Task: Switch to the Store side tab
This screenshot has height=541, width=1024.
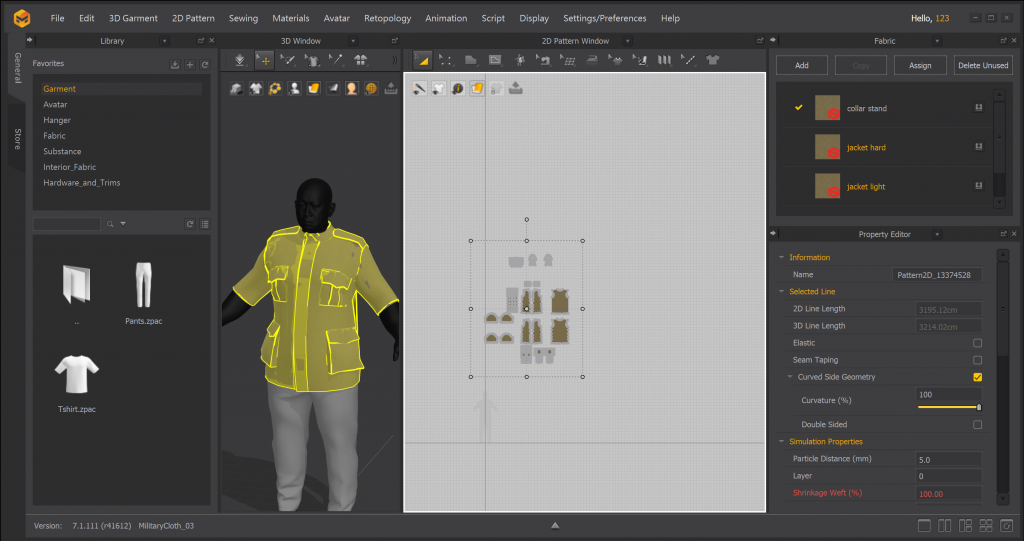Action: click(x=17, y=139)
